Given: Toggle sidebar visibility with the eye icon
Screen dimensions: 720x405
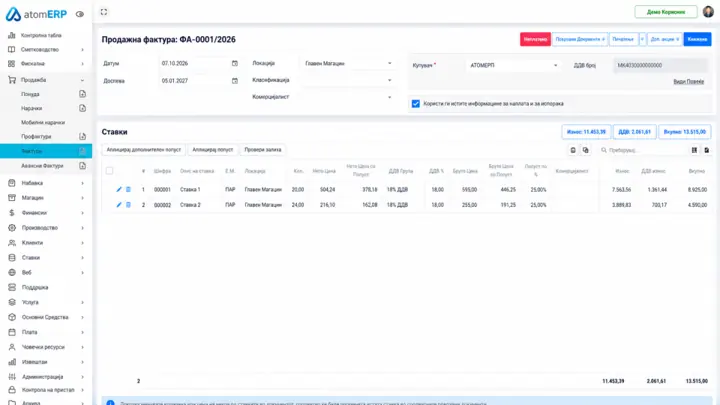Looking at the screenshot, I should tap(80, 14).
